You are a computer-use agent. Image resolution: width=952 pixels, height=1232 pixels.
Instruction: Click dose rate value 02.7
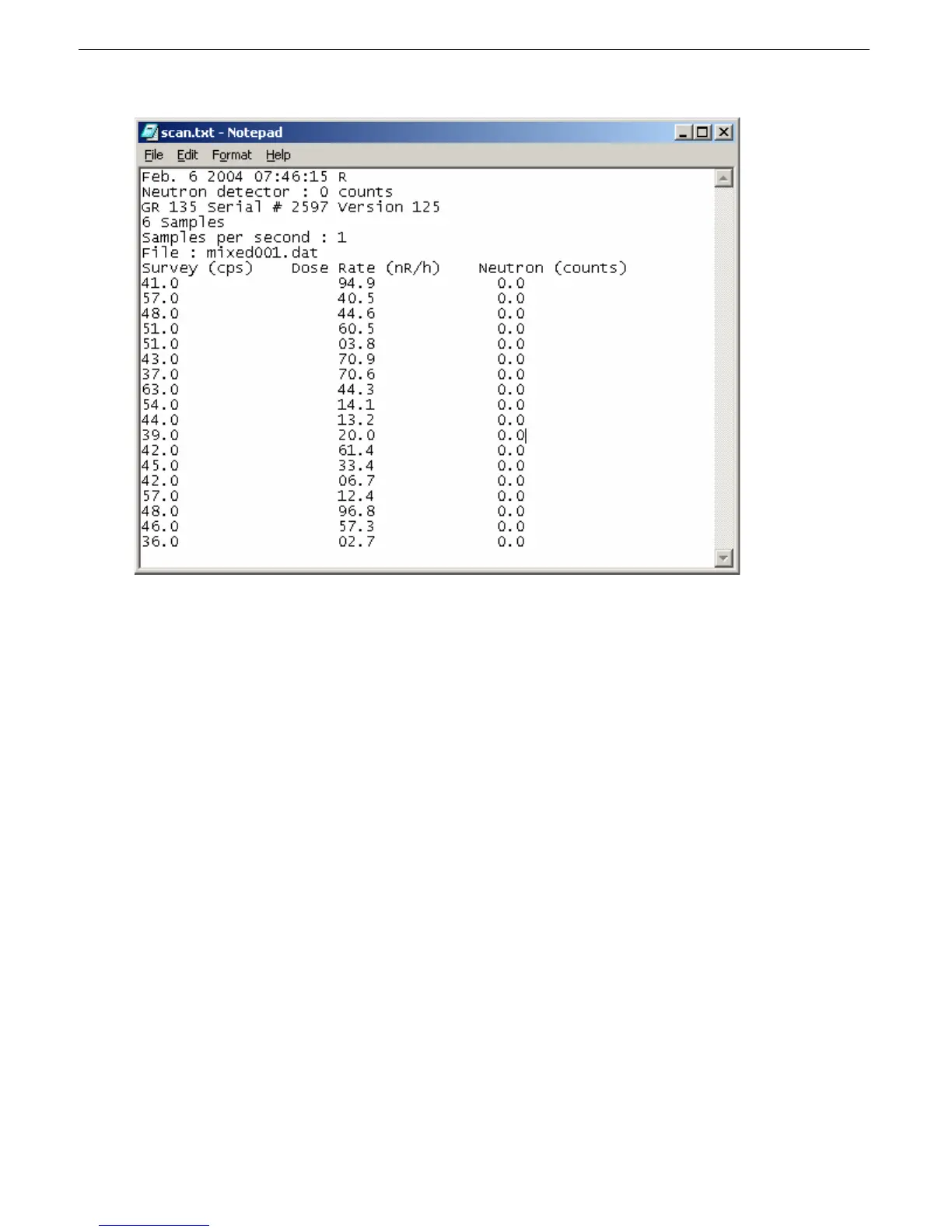click(356, 541)
